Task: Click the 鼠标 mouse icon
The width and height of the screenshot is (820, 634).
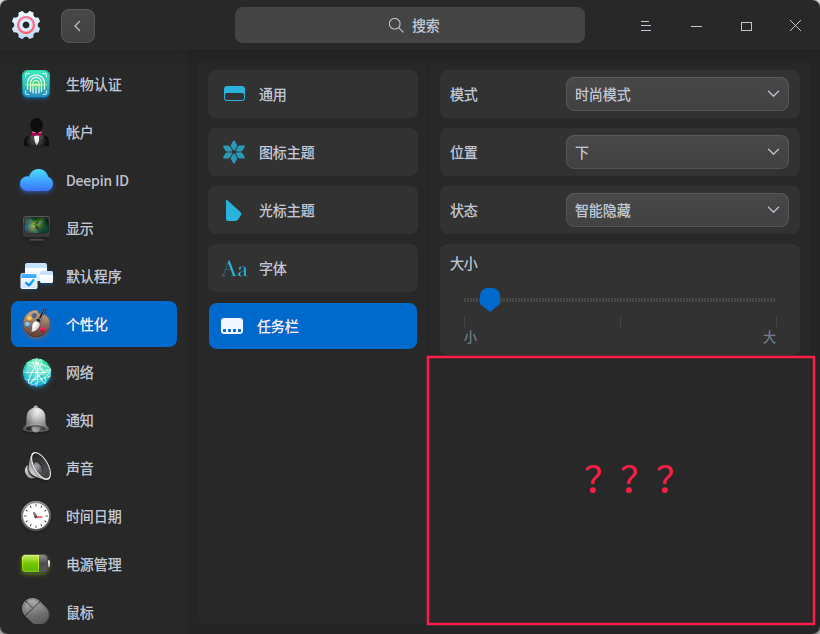Action: coord(36,611)
